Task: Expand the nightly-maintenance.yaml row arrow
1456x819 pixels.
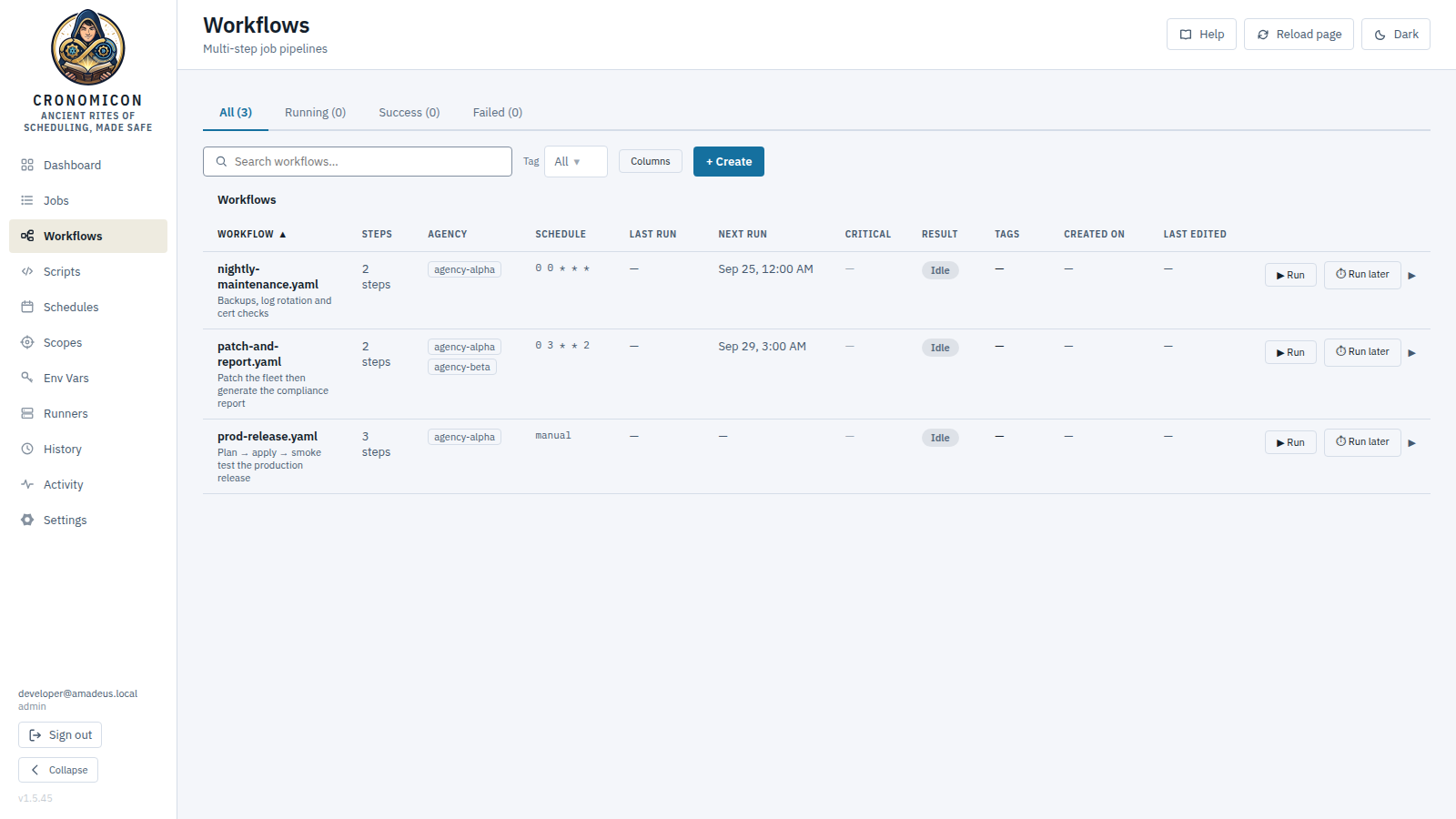Action: tap(1412, 276)
